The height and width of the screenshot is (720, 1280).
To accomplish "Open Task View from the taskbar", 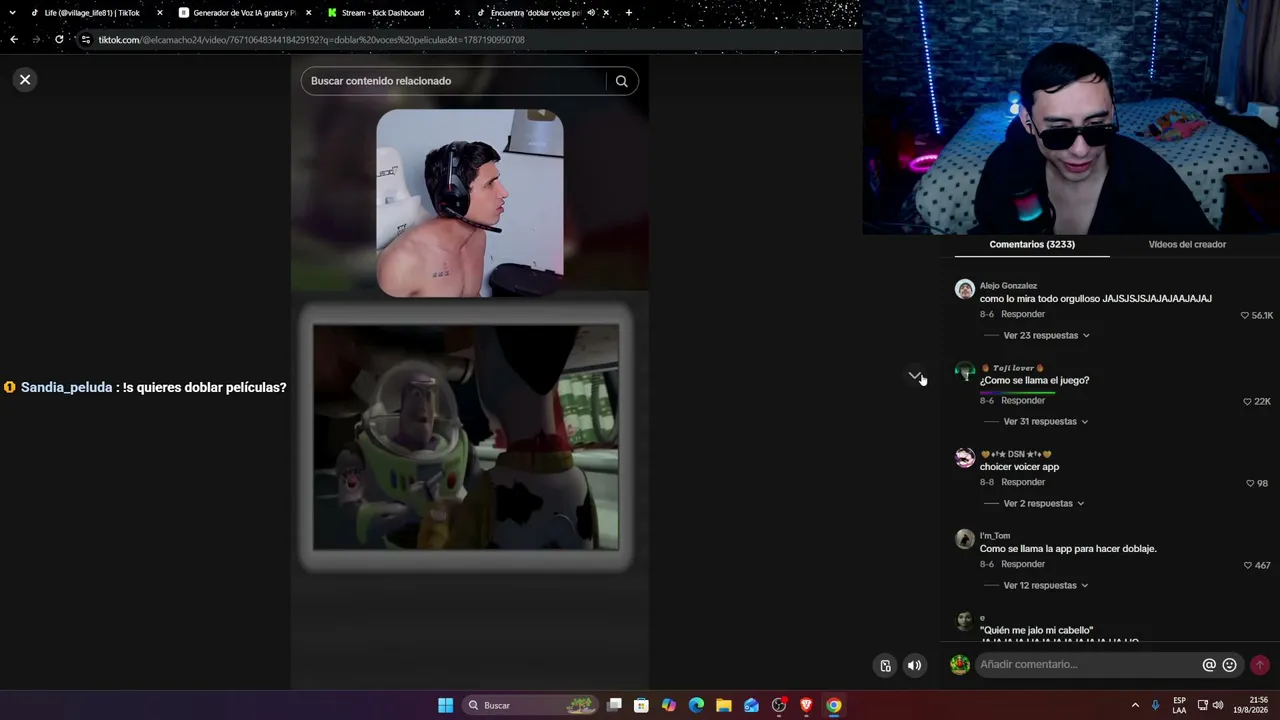I will tap(615, 706).
